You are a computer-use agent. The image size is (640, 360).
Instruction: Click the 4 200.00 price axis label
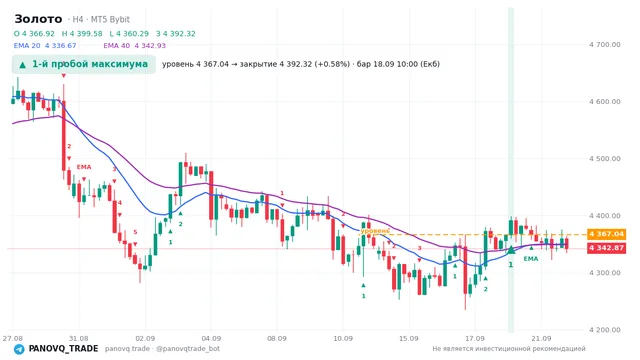(x=604, y=330)
